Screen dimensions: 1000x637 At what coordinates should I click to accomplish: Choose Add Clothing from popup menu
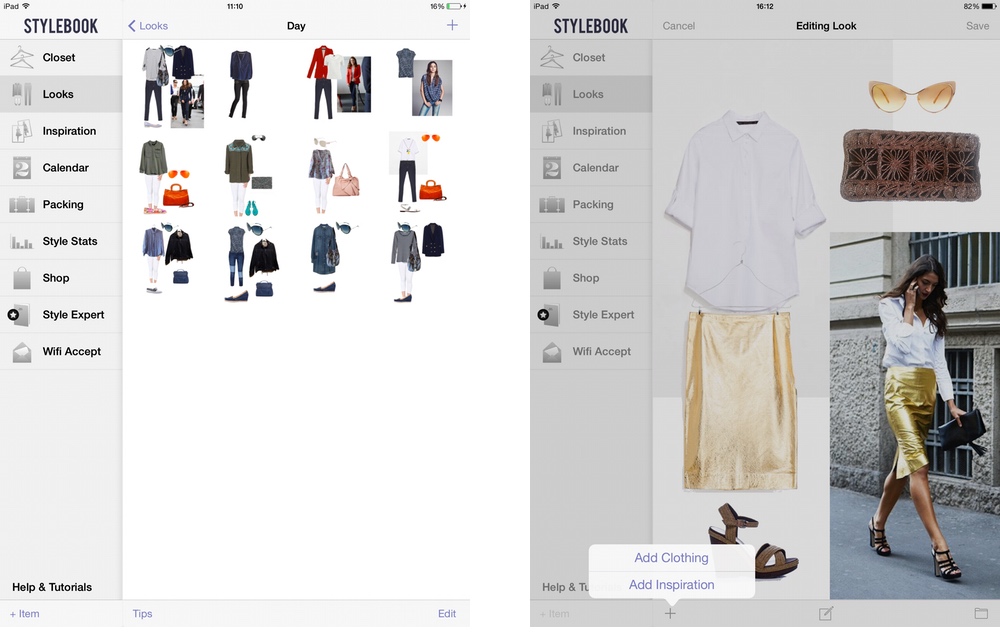coord(671,558)
